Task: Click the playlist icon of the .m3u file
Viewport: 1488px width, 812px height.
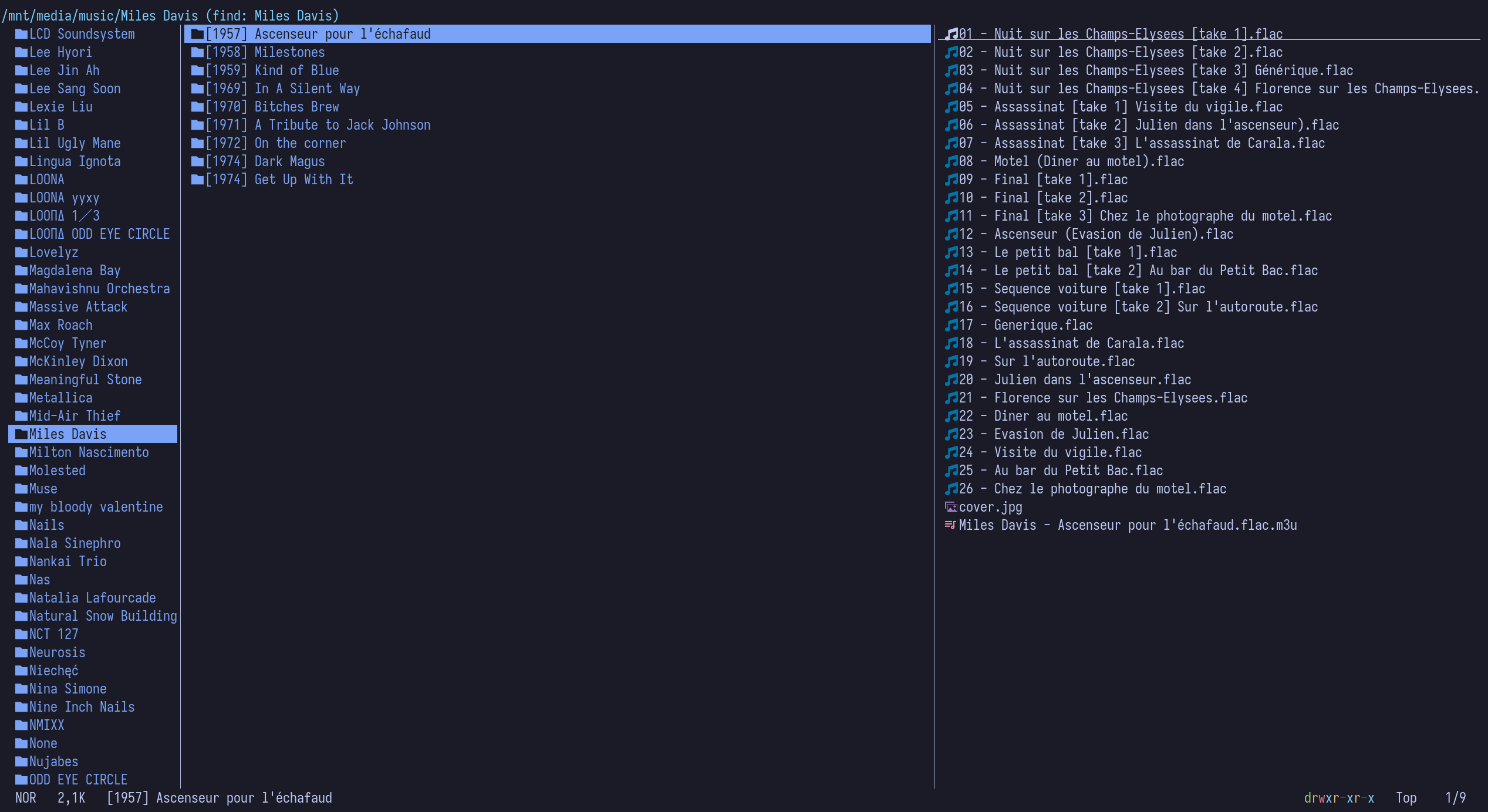Action: [x=950, y=525]
